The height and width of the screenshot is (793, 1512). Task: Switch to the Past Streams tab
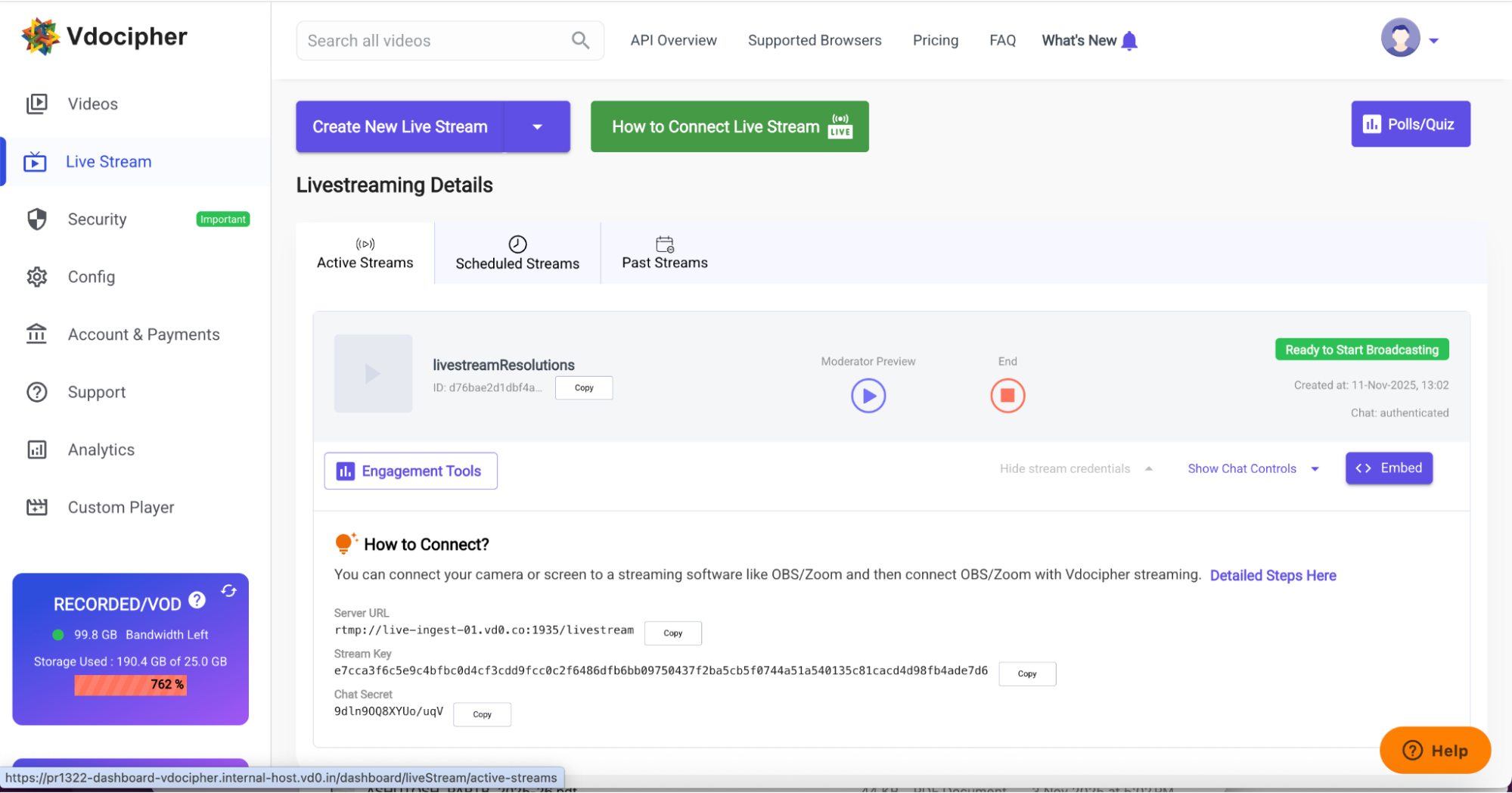pyautogui.click(x=664, y=253)
